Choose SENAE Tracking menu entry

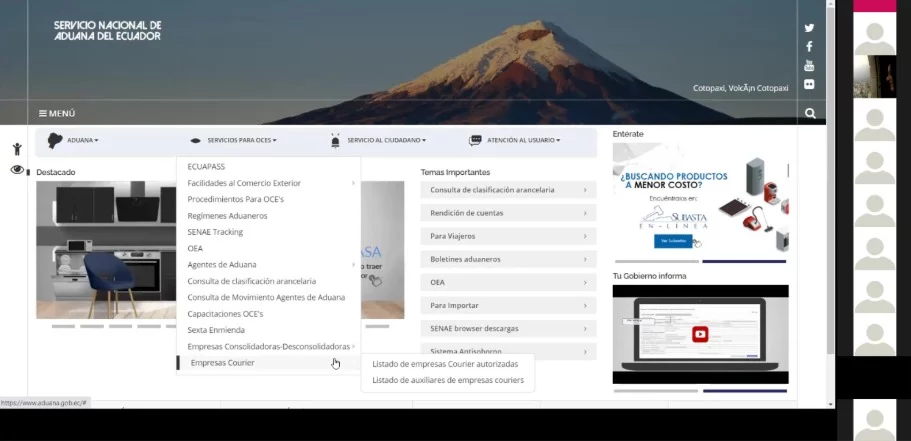click(x=215, y=232)
